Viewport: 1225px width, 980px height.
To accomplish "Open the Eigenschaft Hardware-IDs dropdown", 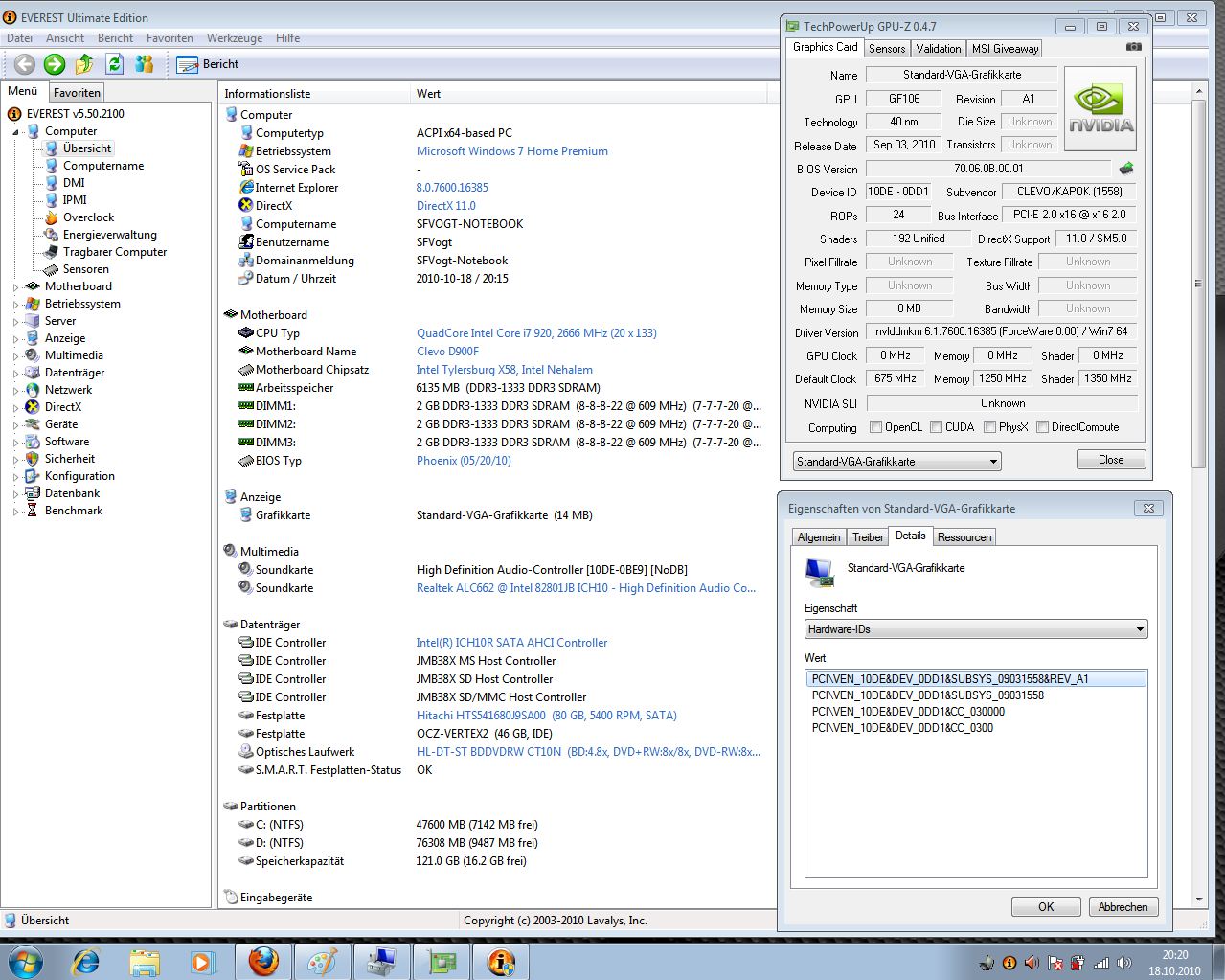I will click(x=976, y=629).
